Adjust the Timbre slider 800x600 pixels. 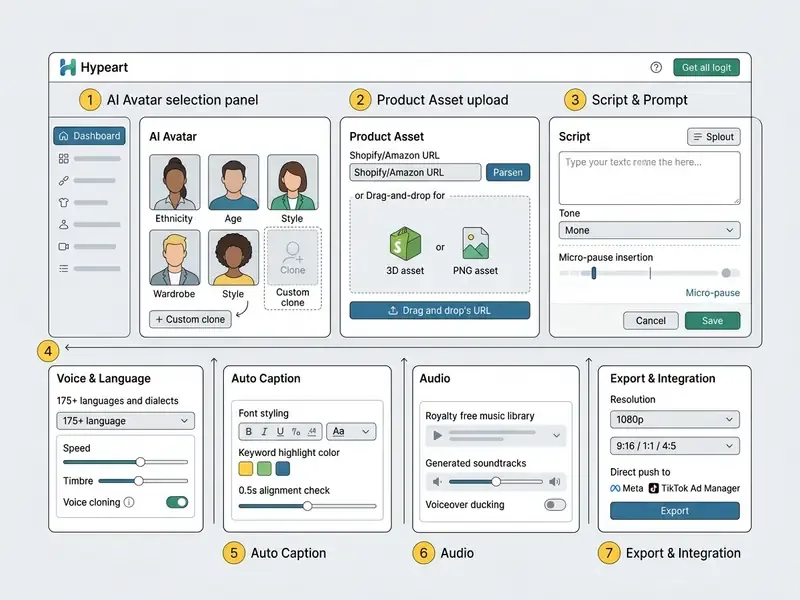[x=139, y=481]
